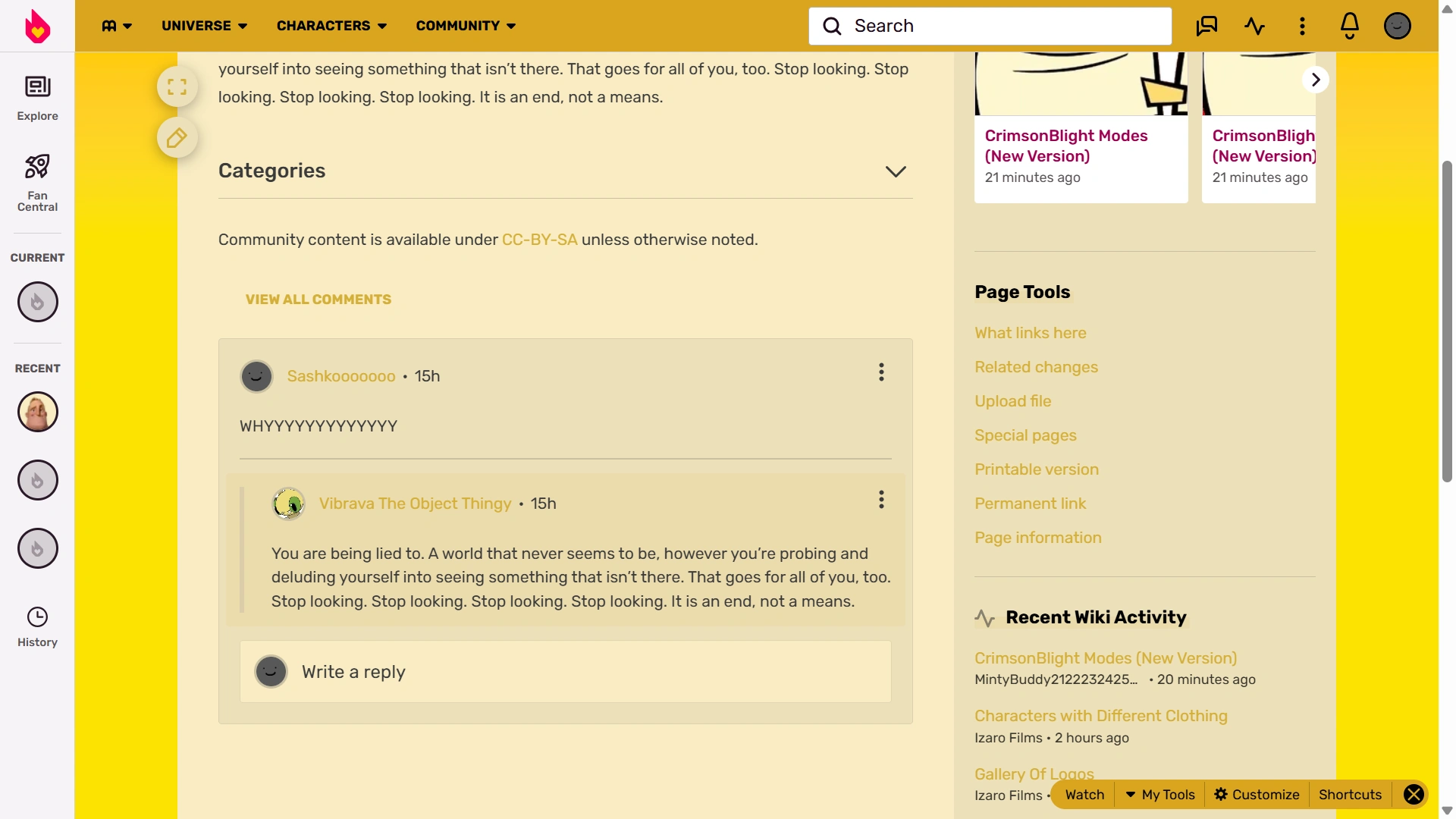Open the Fandom home logo
This screenshot has width=1456, height=819.
[37, 25]
